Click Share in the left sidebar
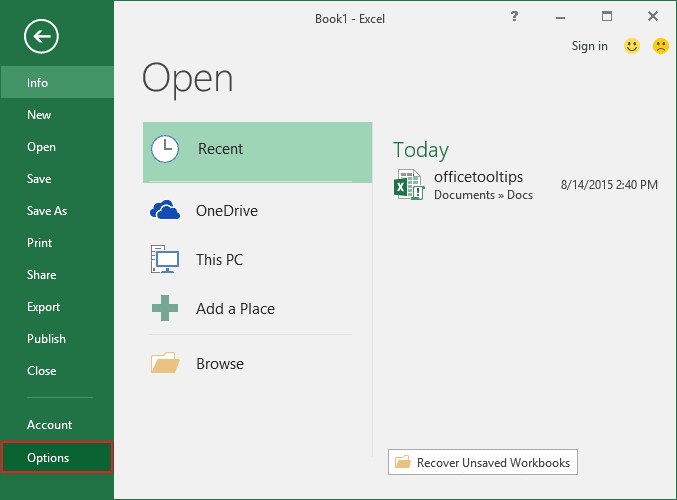Viewport: 677px width, 500px height. [42, 275]
